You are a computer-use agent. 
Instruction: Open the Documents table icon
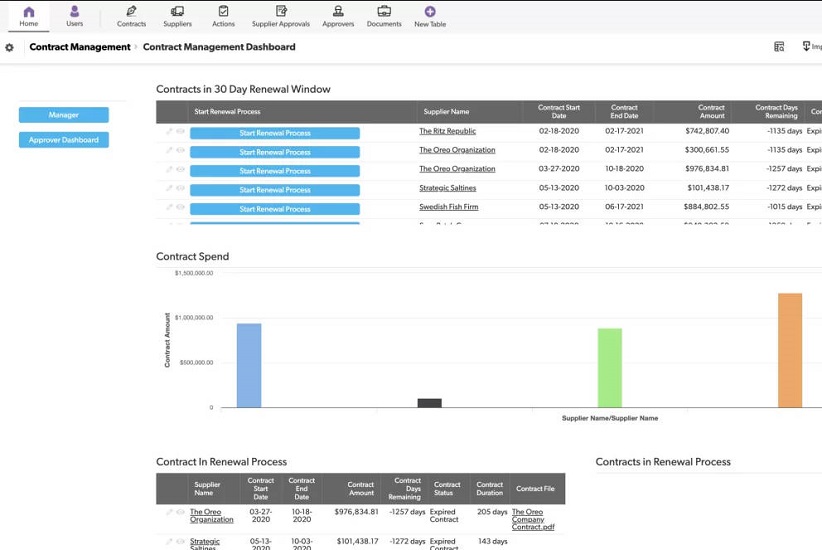pyautogui.click(x=384, y=12)
